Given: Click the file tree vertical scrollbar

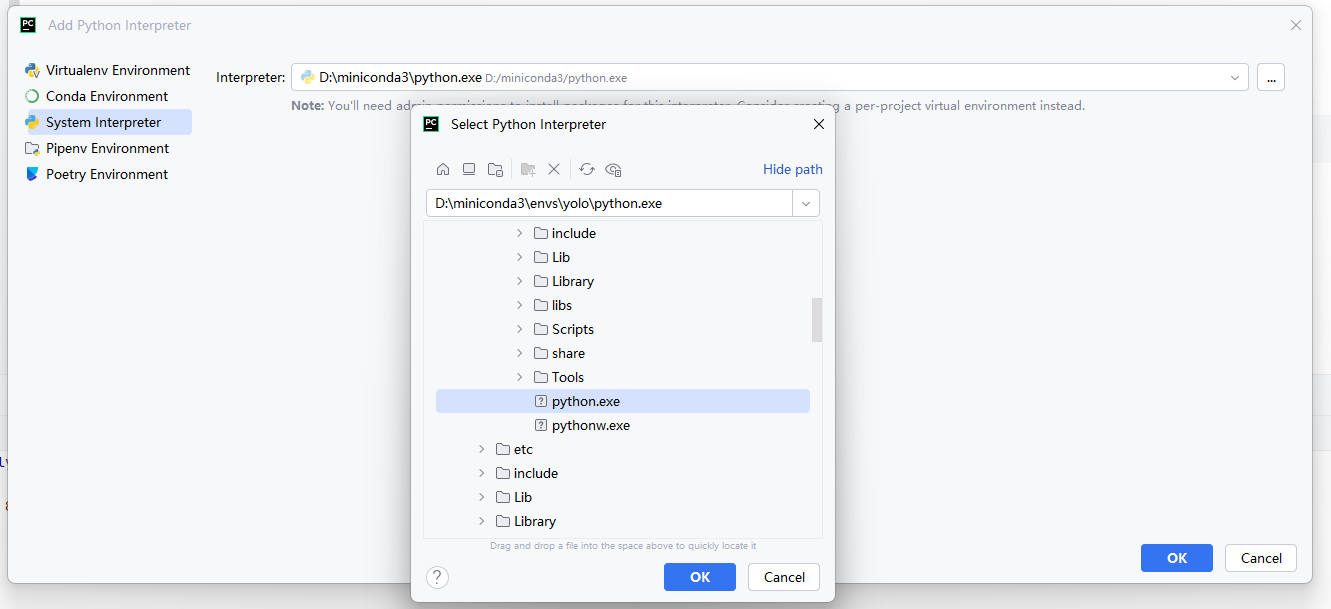Looking at the screenshot, I should (x=817, y=320).
